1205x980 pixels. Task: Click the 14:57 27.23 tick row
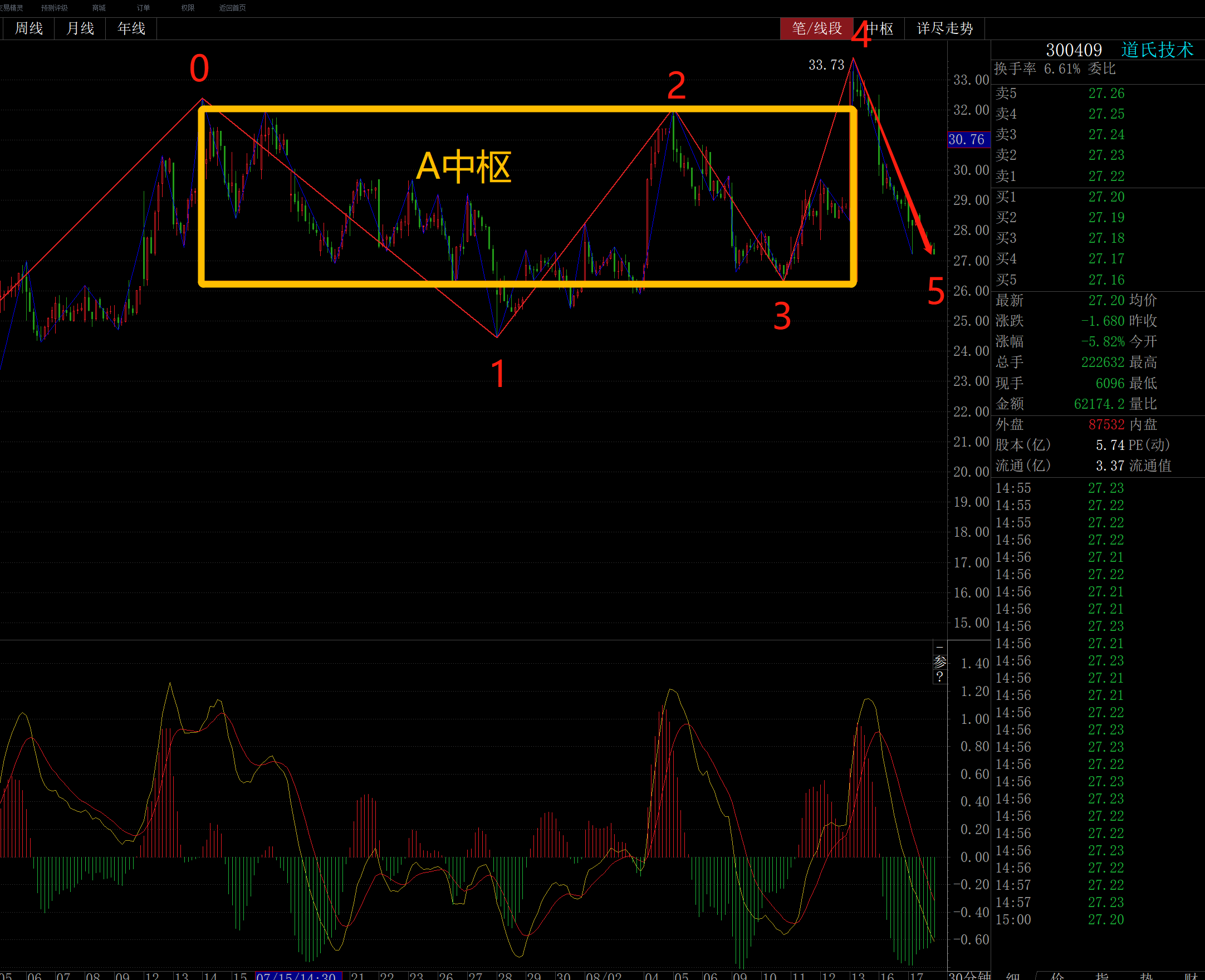[x=1098, y=903]
